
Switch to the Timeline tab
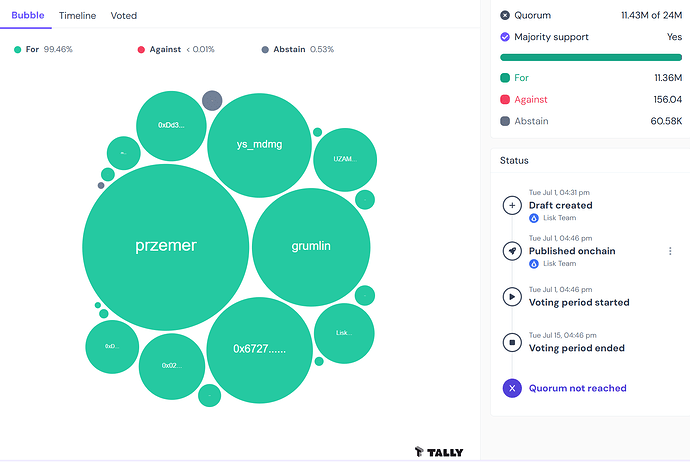[77, 15]
